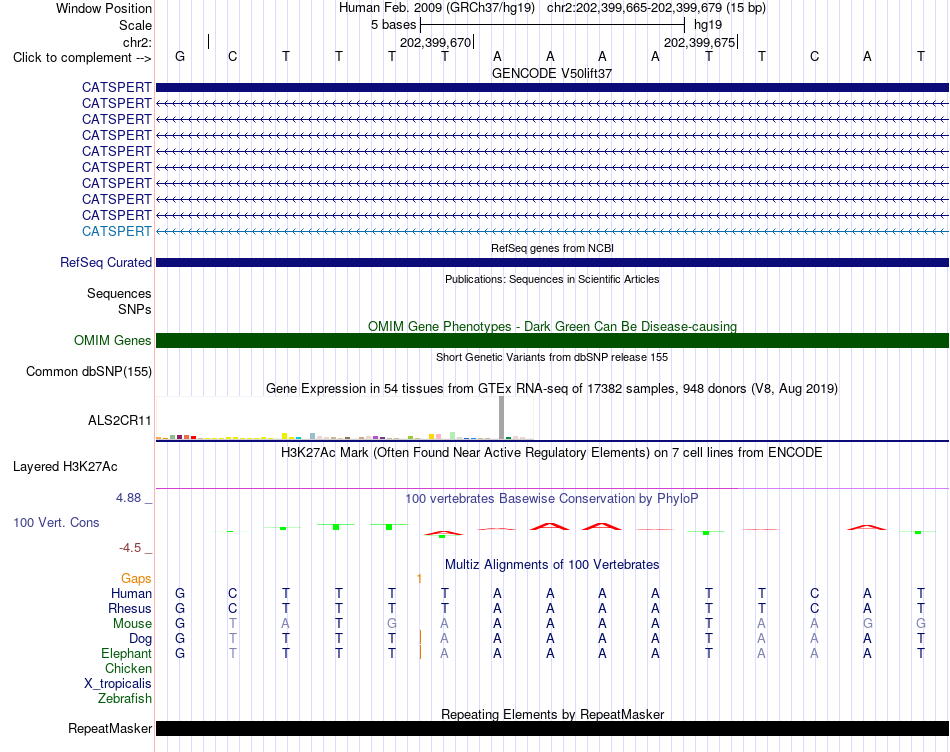This screenshot has height=752, width=950.
Task: Click the Elephant alignment row label
Action: click(126, 653)
